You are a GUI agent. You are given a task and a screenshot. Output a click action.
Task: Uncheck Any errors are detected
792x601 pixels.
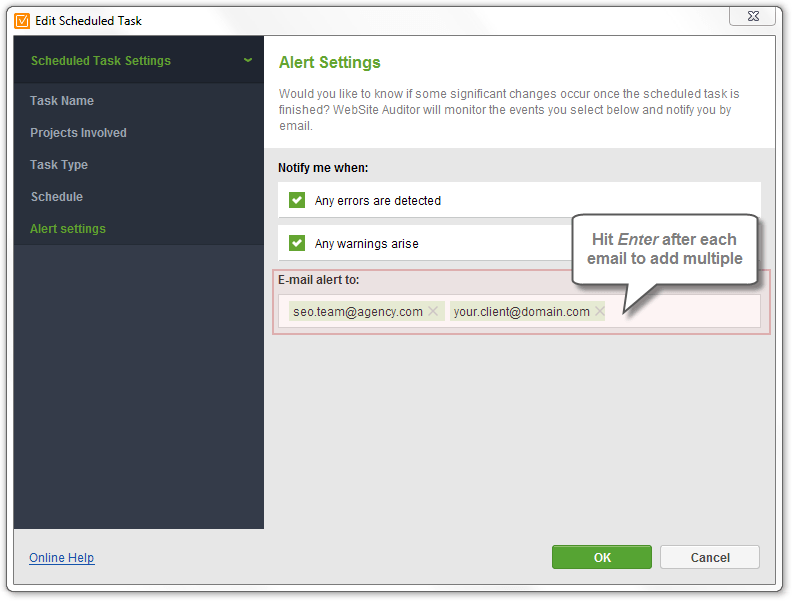click(x=297, y=200)
